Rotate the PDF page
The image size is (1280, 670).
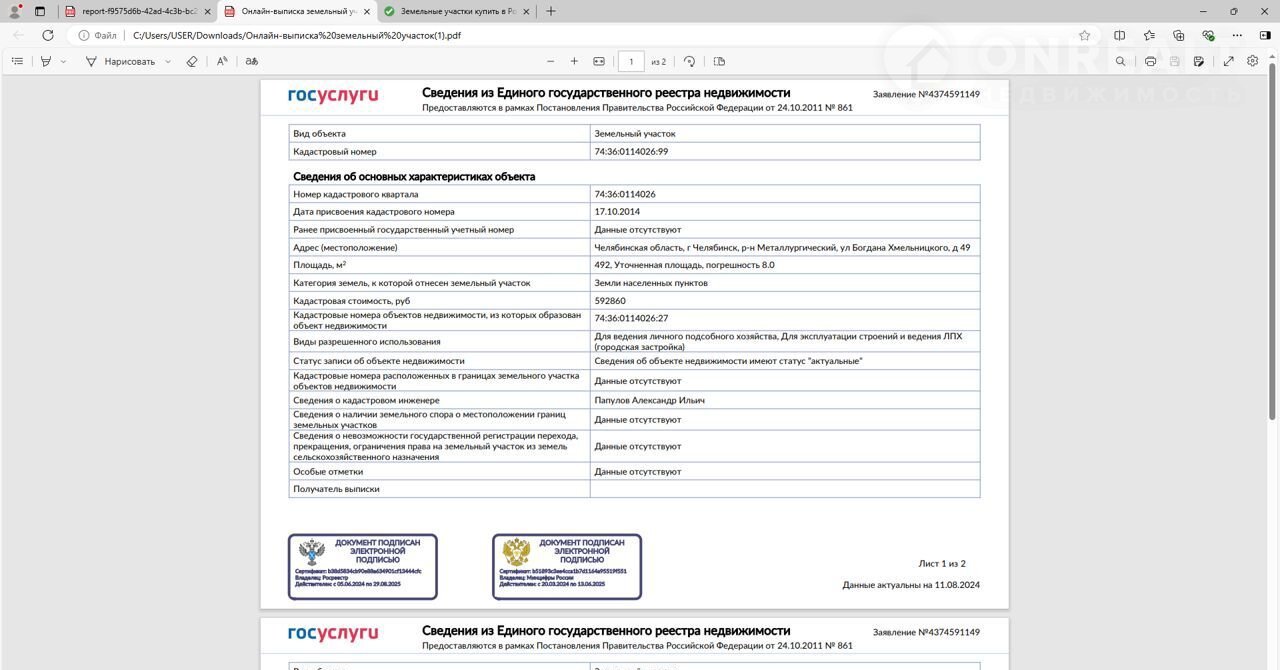pyautogui.click(x=689, y=61)
